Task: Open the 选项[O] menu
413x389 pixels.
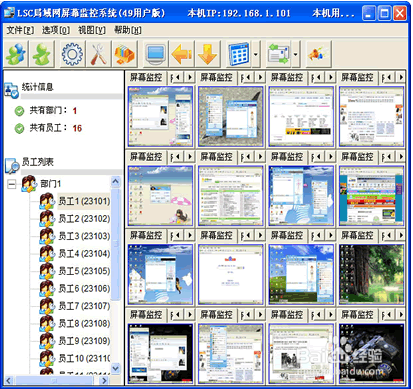Action: 56,30
